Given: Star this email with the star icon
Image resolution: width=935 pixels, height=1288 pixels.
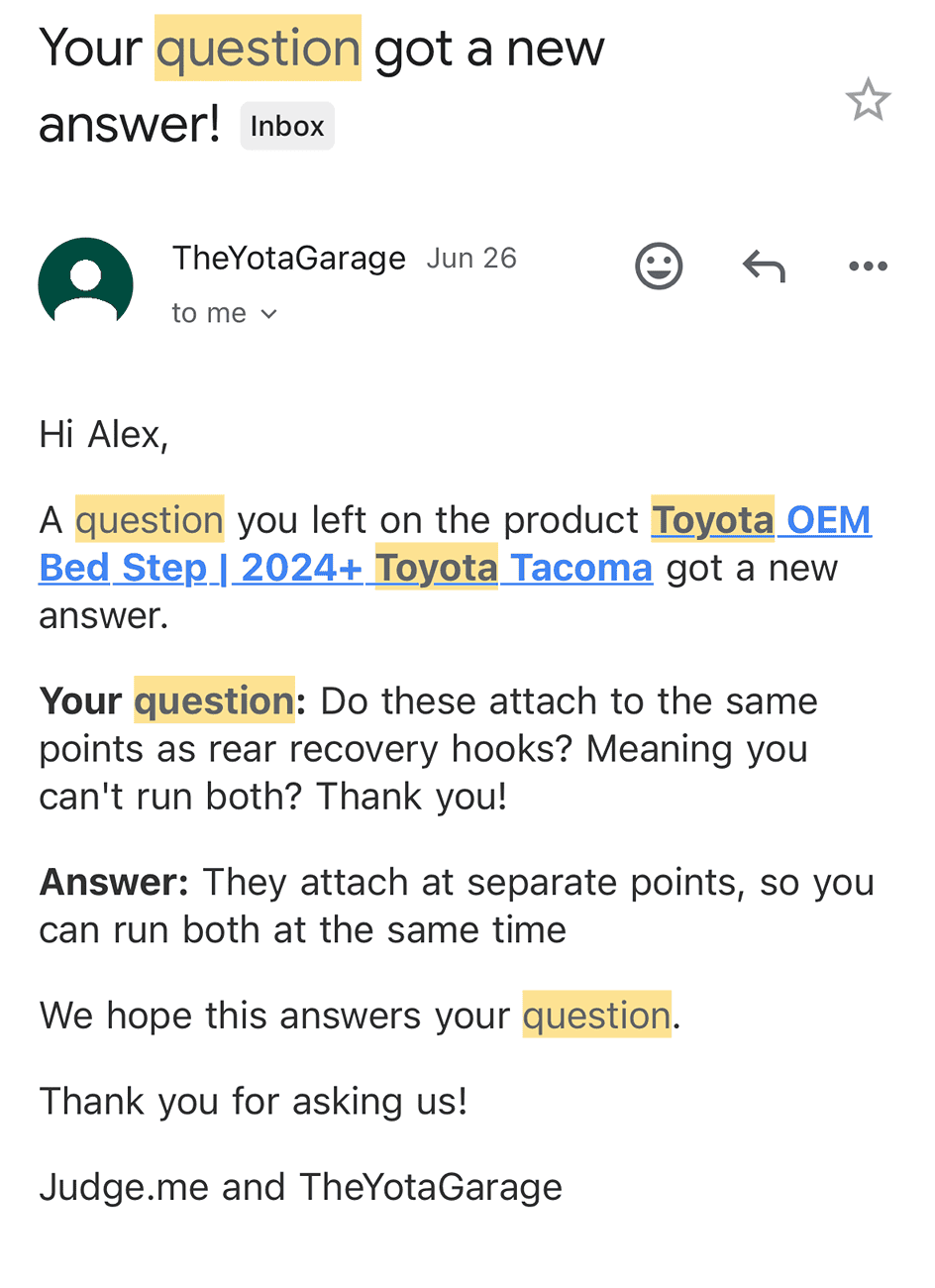Looking at the screenshot, I should pyautogui.click(x=868, y=99).
